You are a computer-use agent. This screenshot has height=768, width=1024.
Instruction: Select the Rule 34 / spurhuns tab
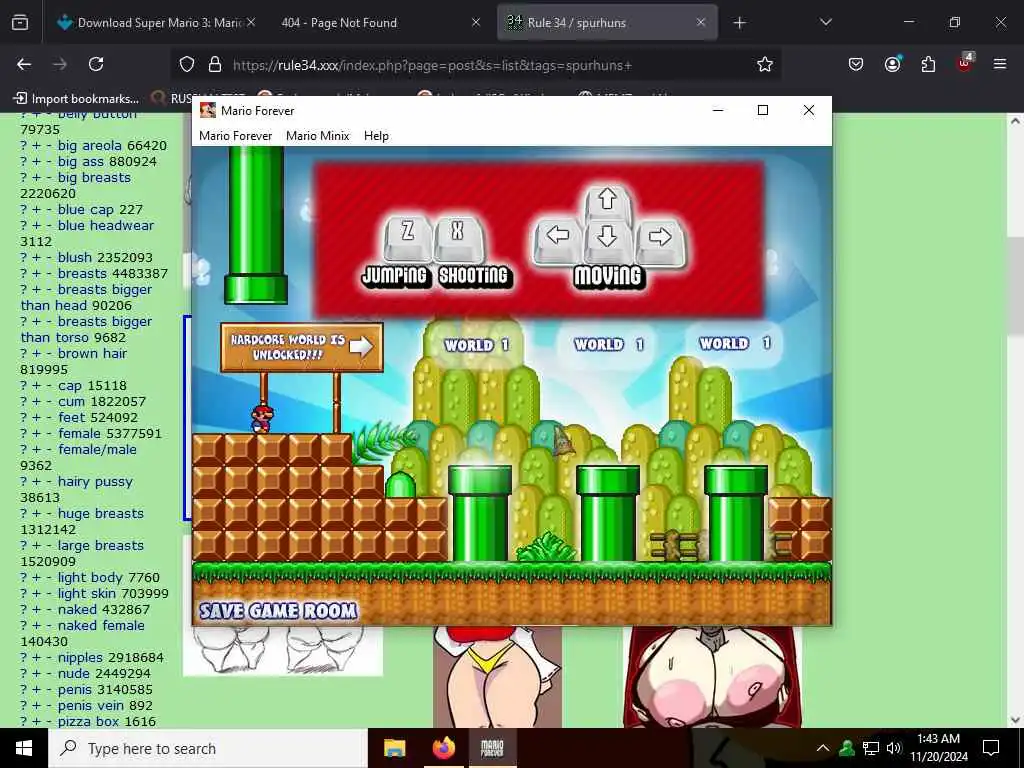point(607,22)
